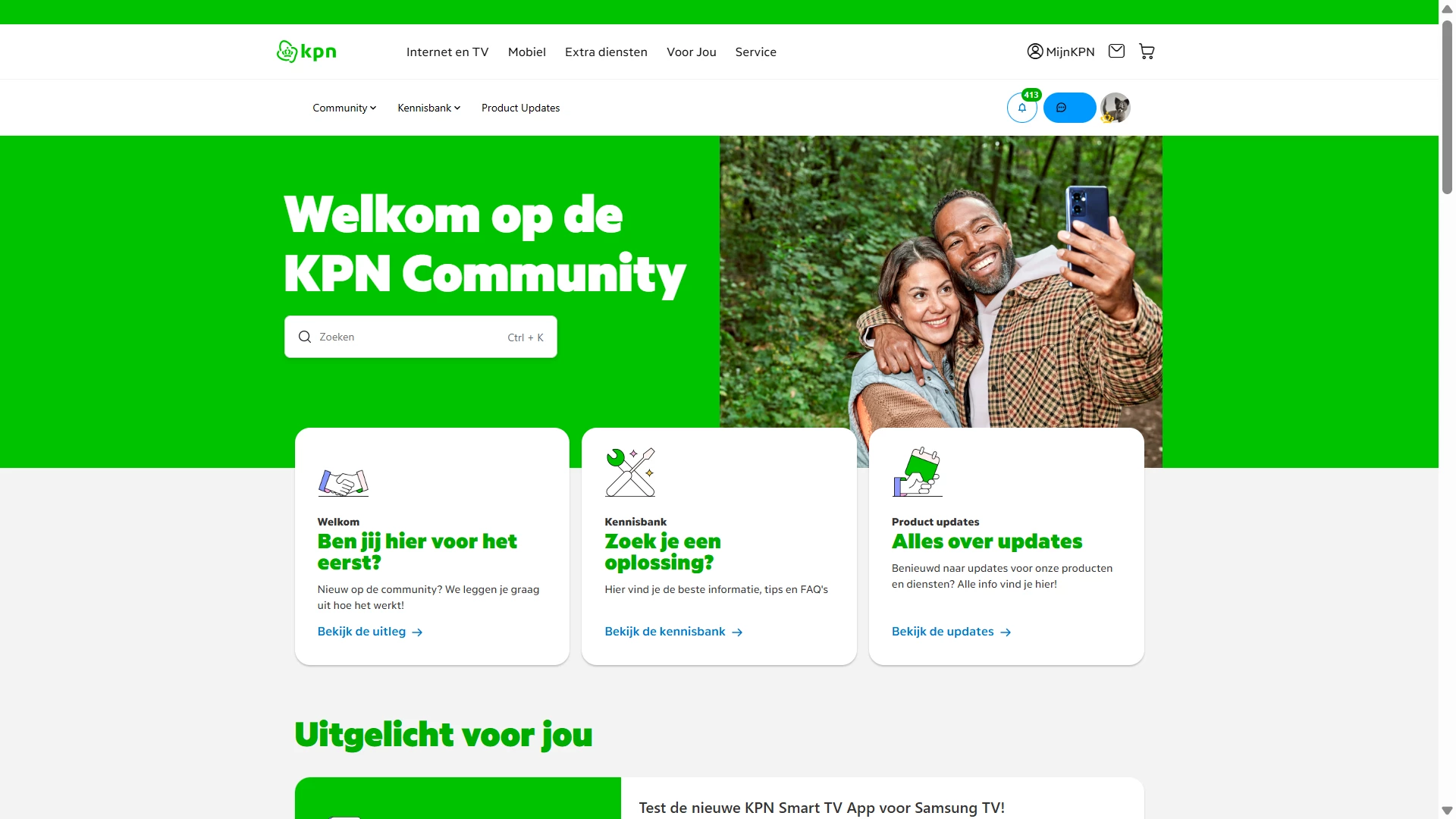Open the Internet en TV menu
Screen dimensions: 1456x819
click(447, 52)
